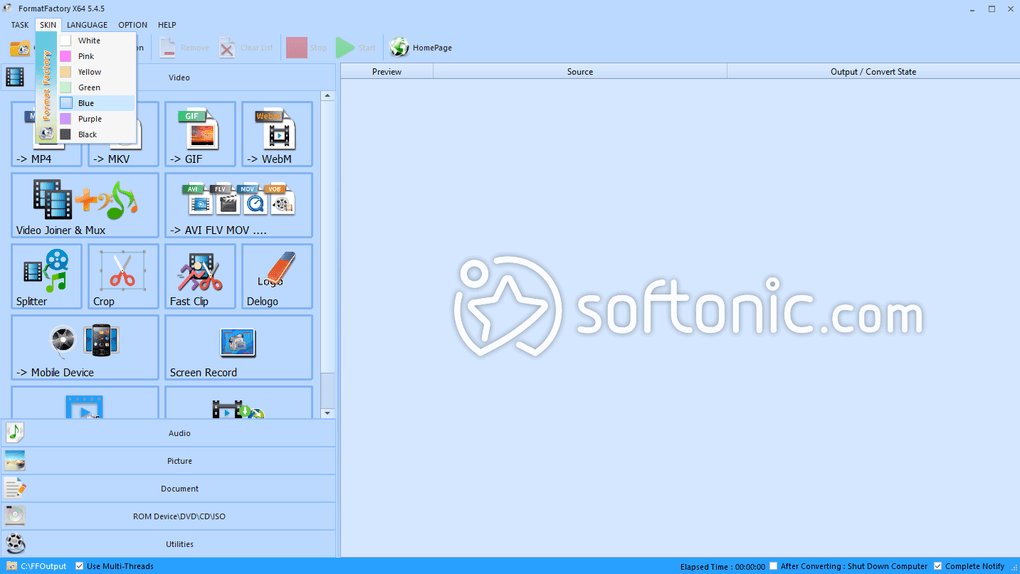Open the Splitter tool
Viewport: 1020px width, 574px height.
(46, 276)
